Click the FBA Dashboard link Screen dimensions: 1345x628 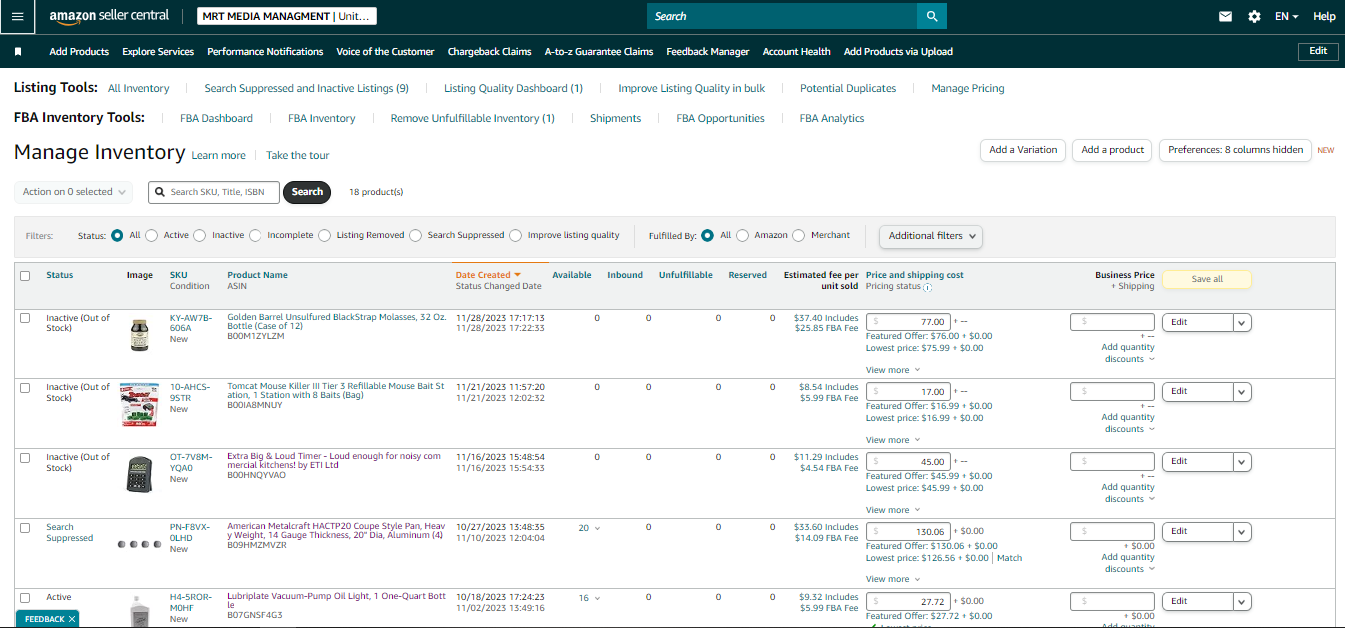pos(216,118)
